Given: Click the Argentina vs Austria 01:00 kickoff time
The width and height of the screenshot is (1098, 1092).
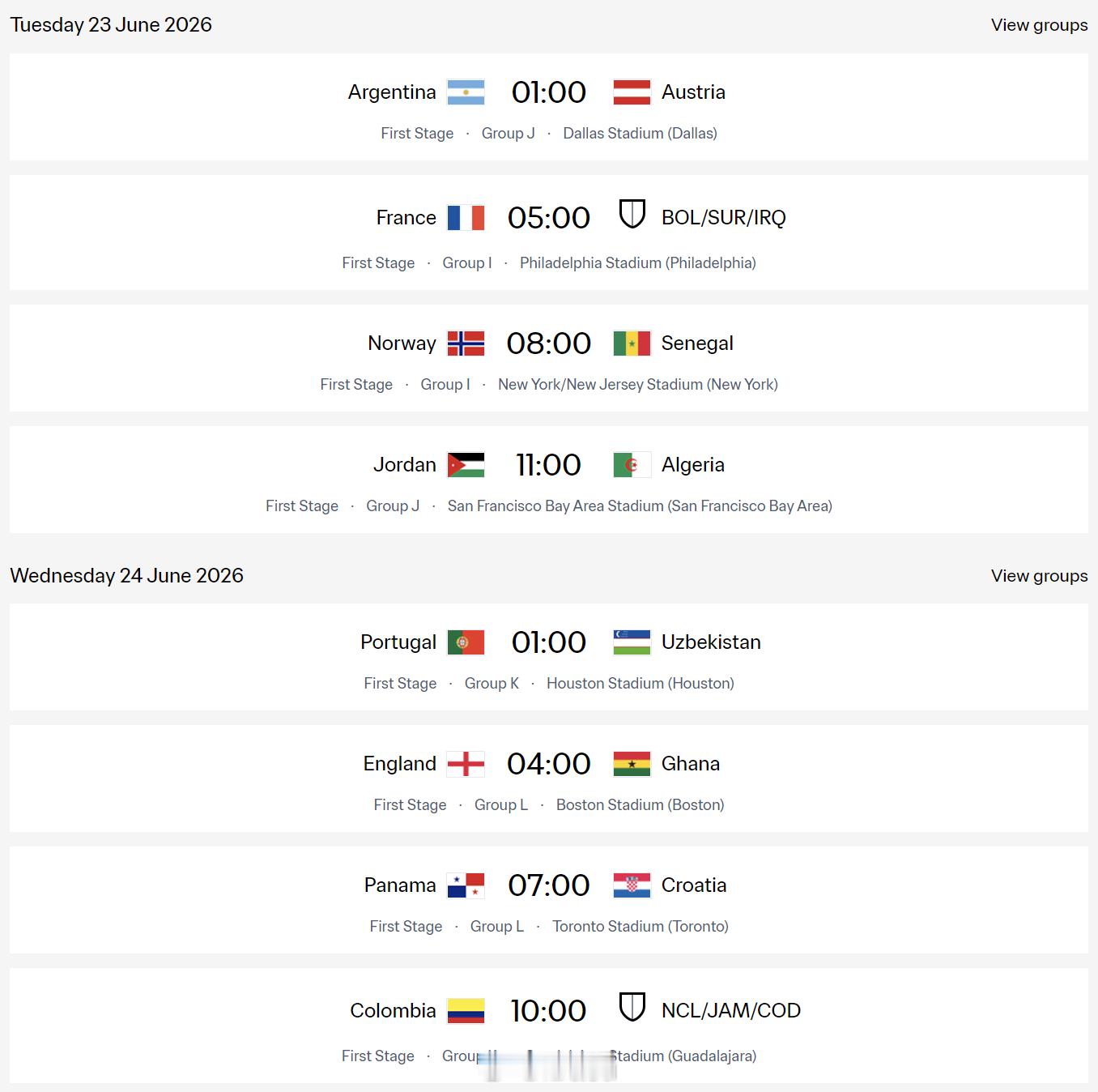Looking at the screenshot, I should 549,92.
